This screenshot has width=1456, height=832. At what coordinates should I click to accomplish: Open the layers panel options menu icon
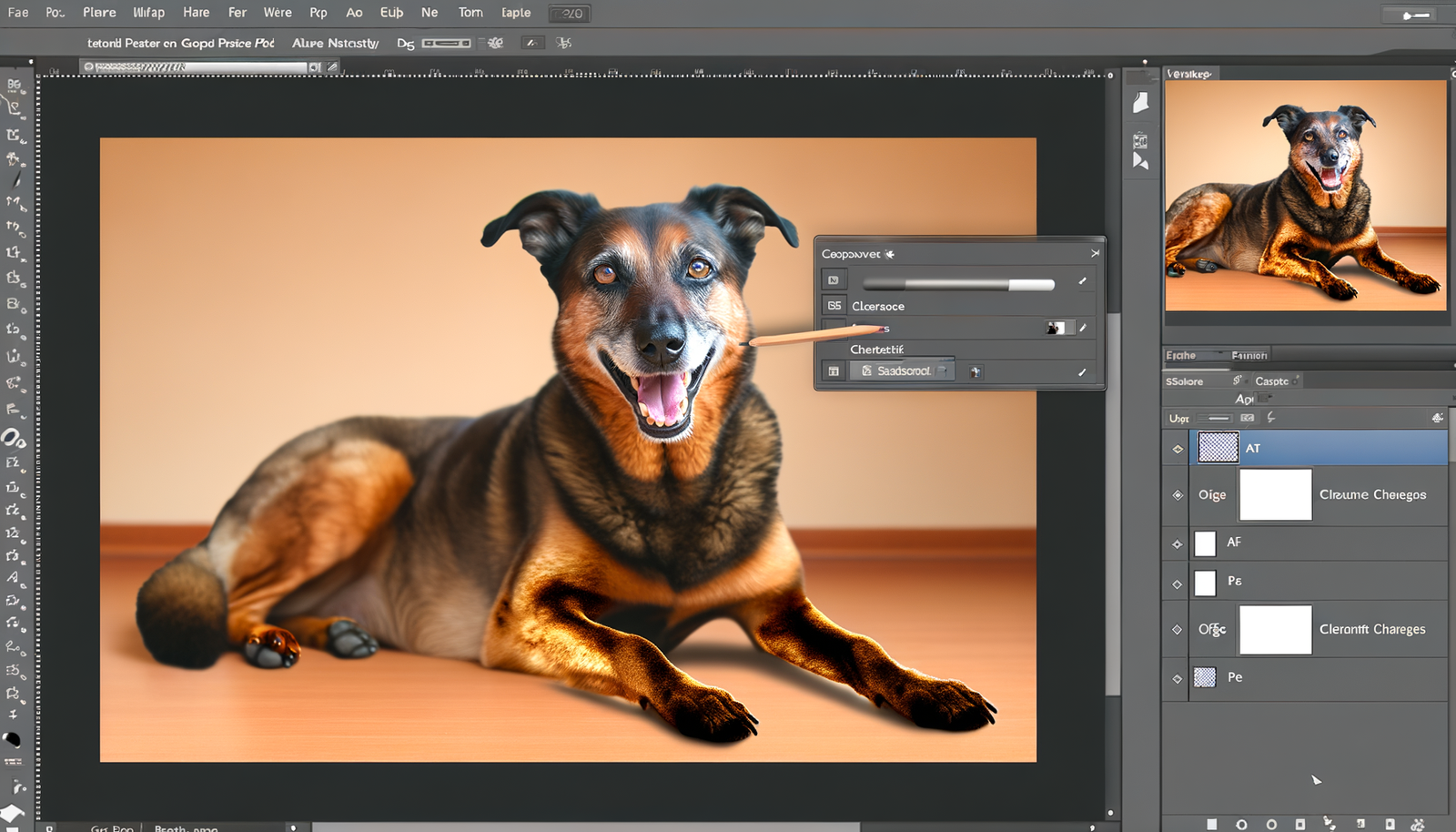tap(1437, 418)
